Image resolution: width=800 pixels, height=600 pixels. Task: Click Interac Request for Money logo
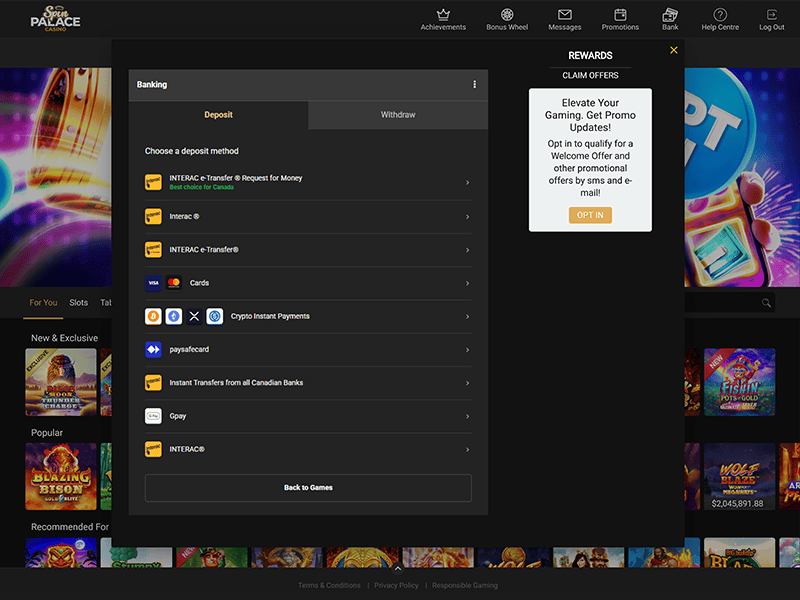point(153,182)
